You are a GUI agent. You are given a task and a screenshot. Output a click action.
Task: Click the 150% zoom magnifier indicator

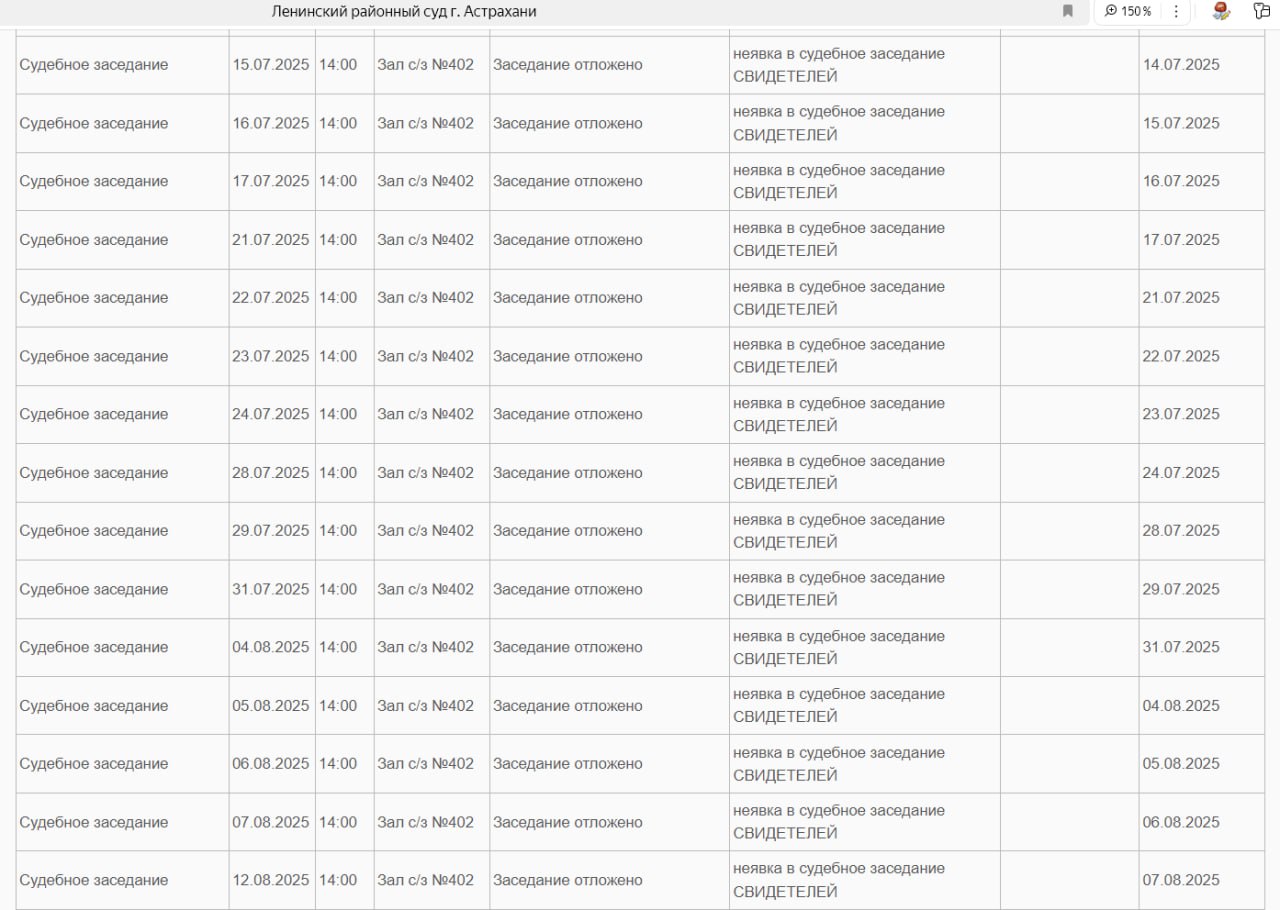click(x=1128, y=11)
